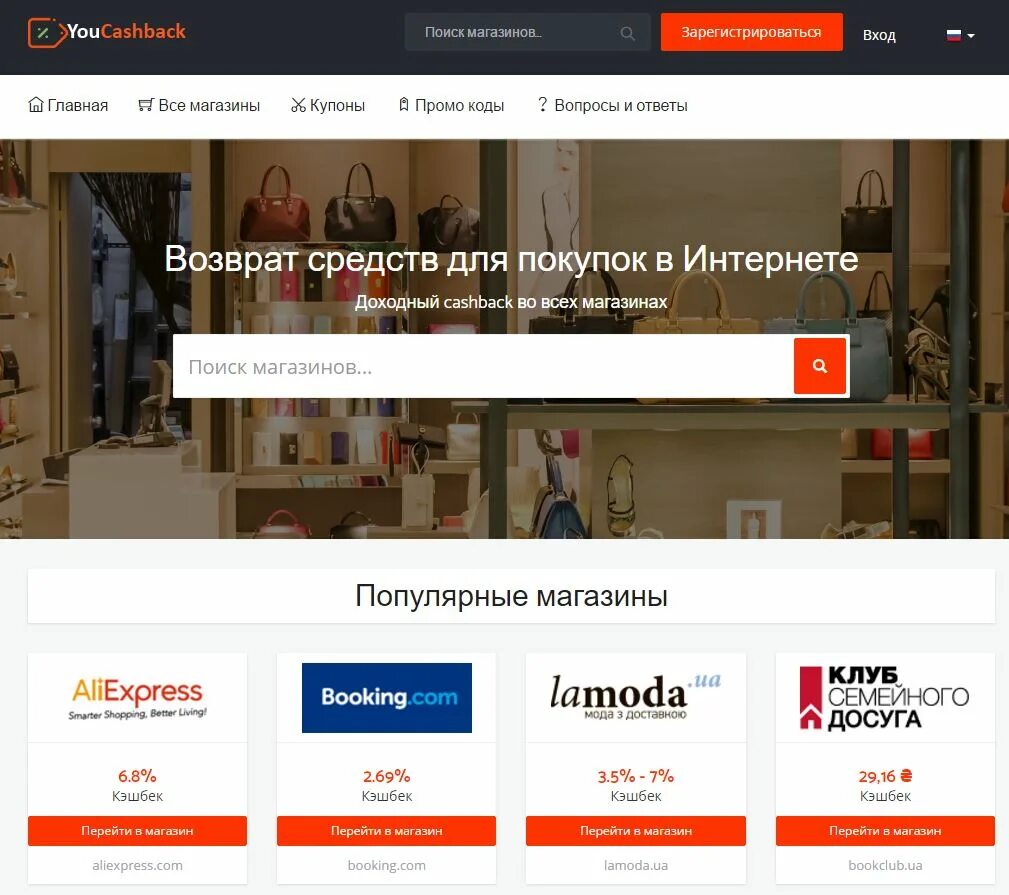This screenshot has height=895, width=1009.
Task: Open the Все магазины menu item
Action: tap(199, 105)
